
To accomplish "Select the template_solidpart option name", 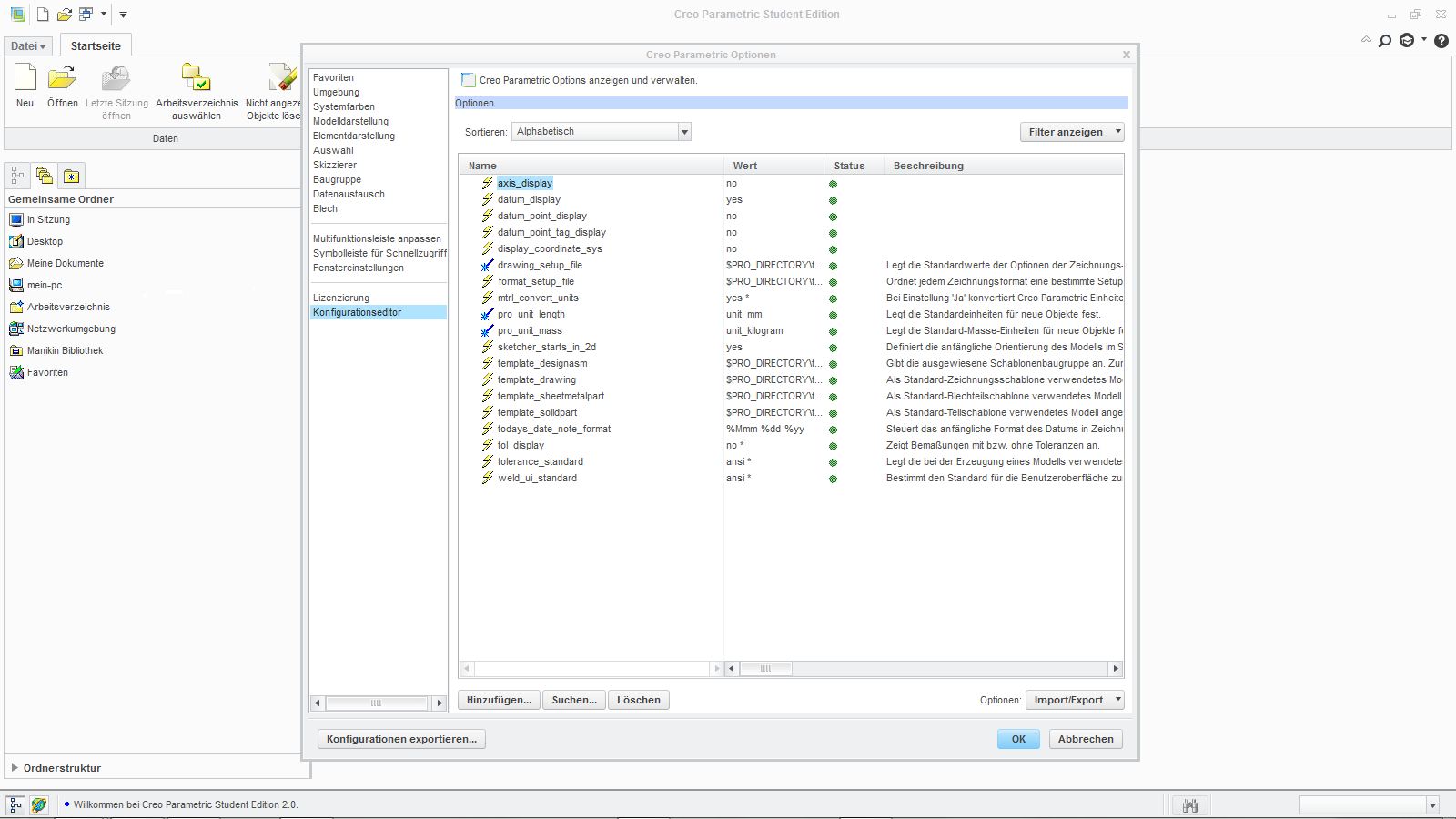I will click(537, 412).
